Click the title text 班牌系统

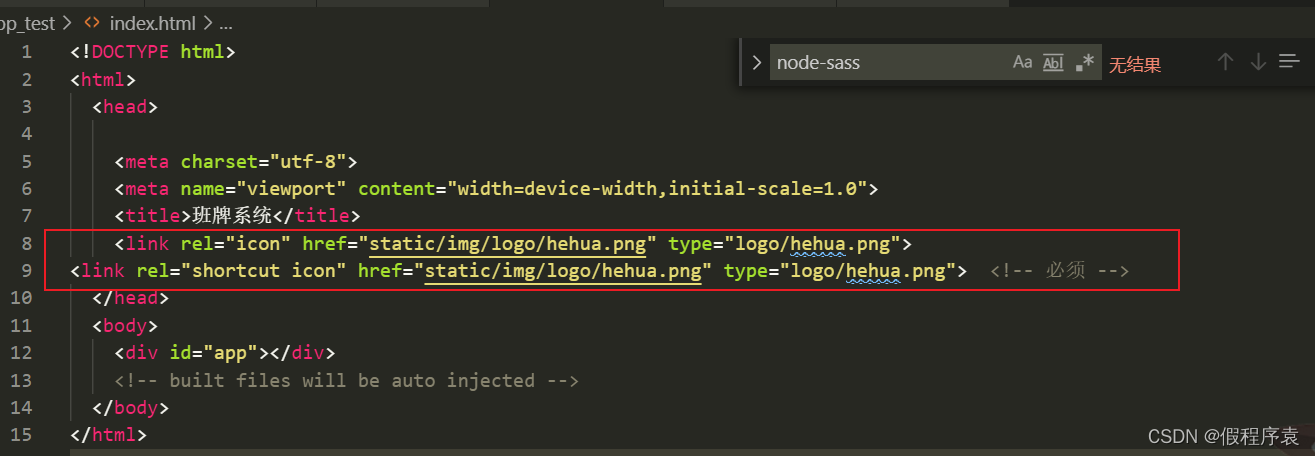coord(232,215)
